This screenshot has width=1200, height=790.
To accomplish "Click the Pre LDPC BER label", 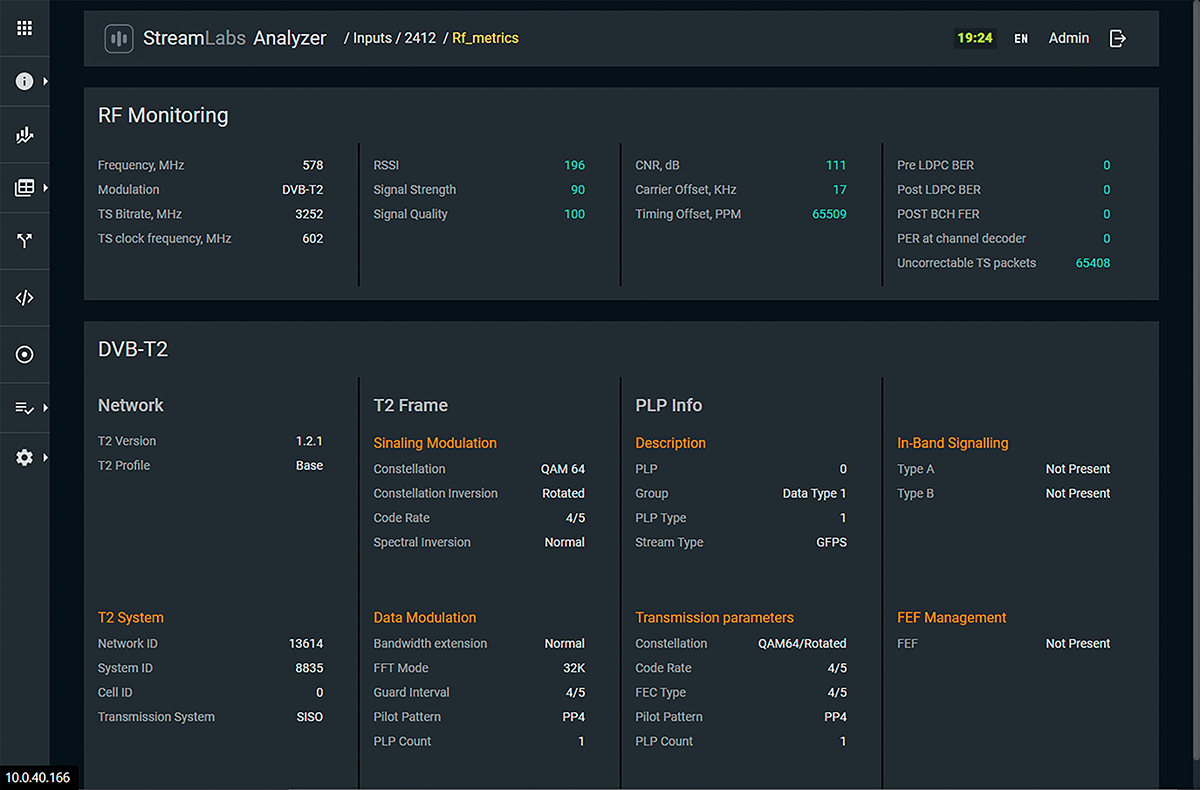I will click(x=936, y=165).
